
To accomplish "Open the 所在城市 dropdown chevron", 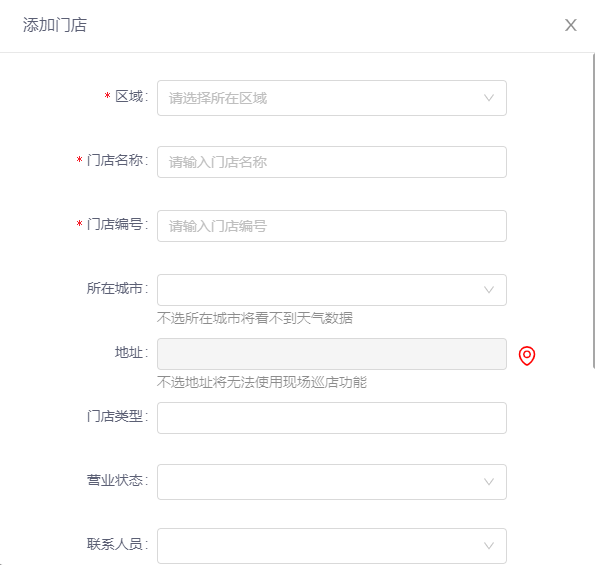I will click(489, 290).
